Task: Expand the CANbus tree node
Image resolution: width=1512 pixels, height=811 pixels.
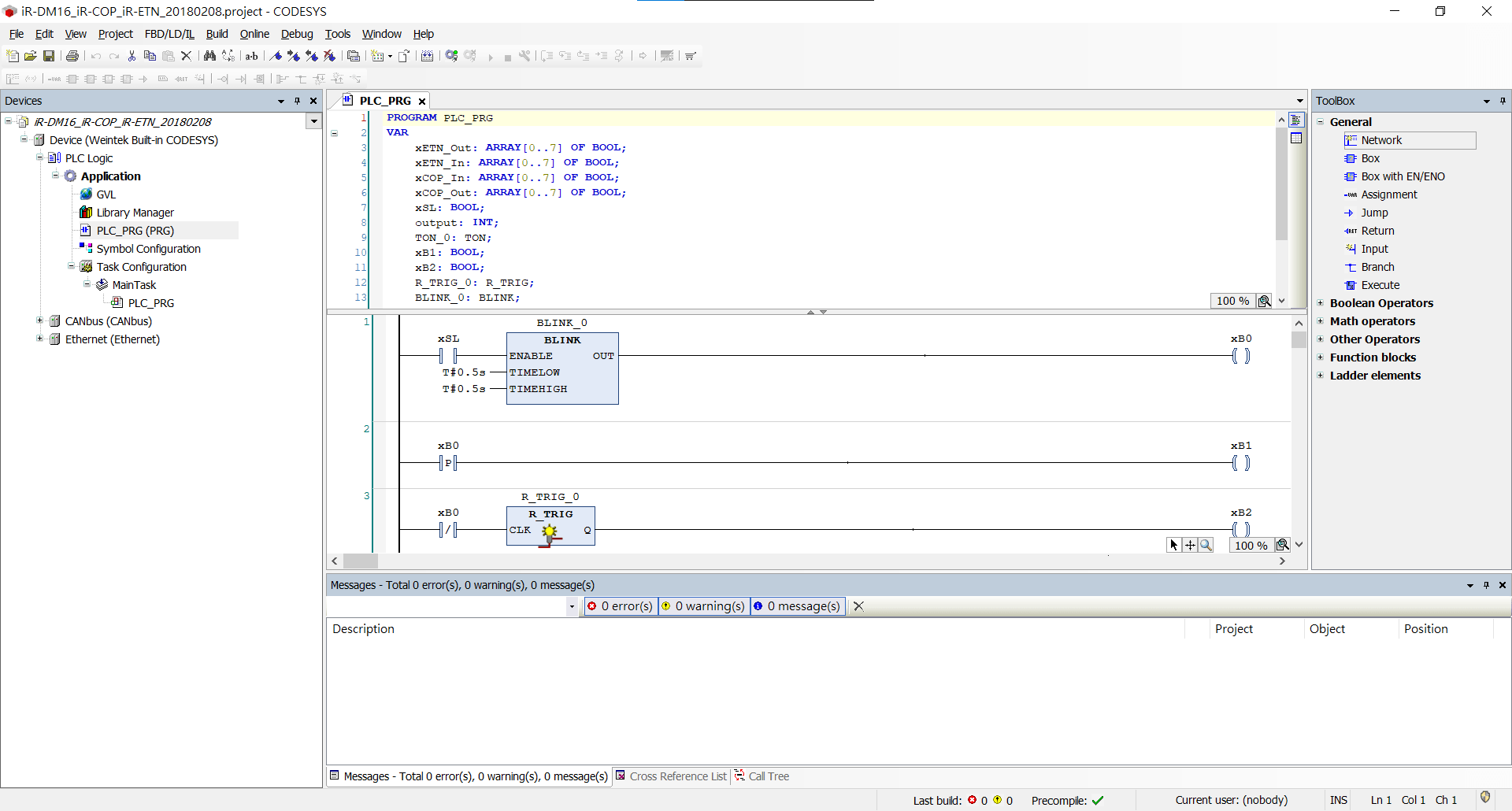Action: tap(39, 320)
